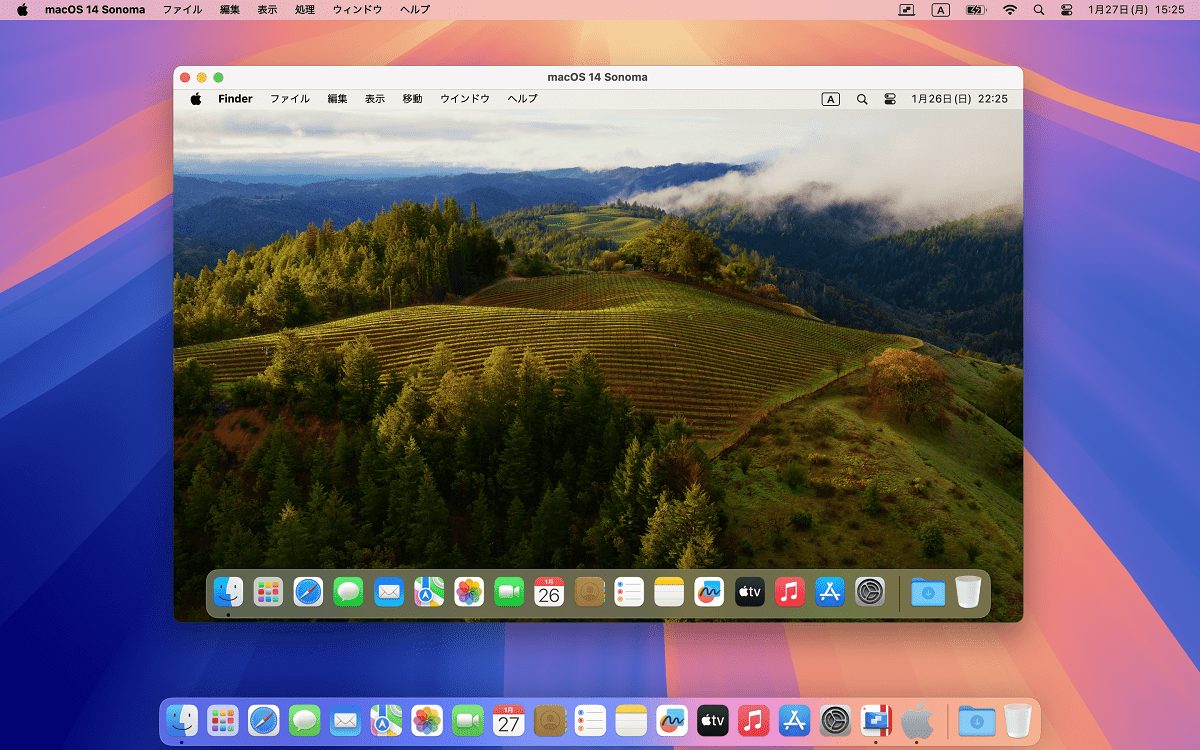This screenshot has width=1200, height=750.
Task: Open Maps in the guest VM dock
Action: click(x=429, y=592)
